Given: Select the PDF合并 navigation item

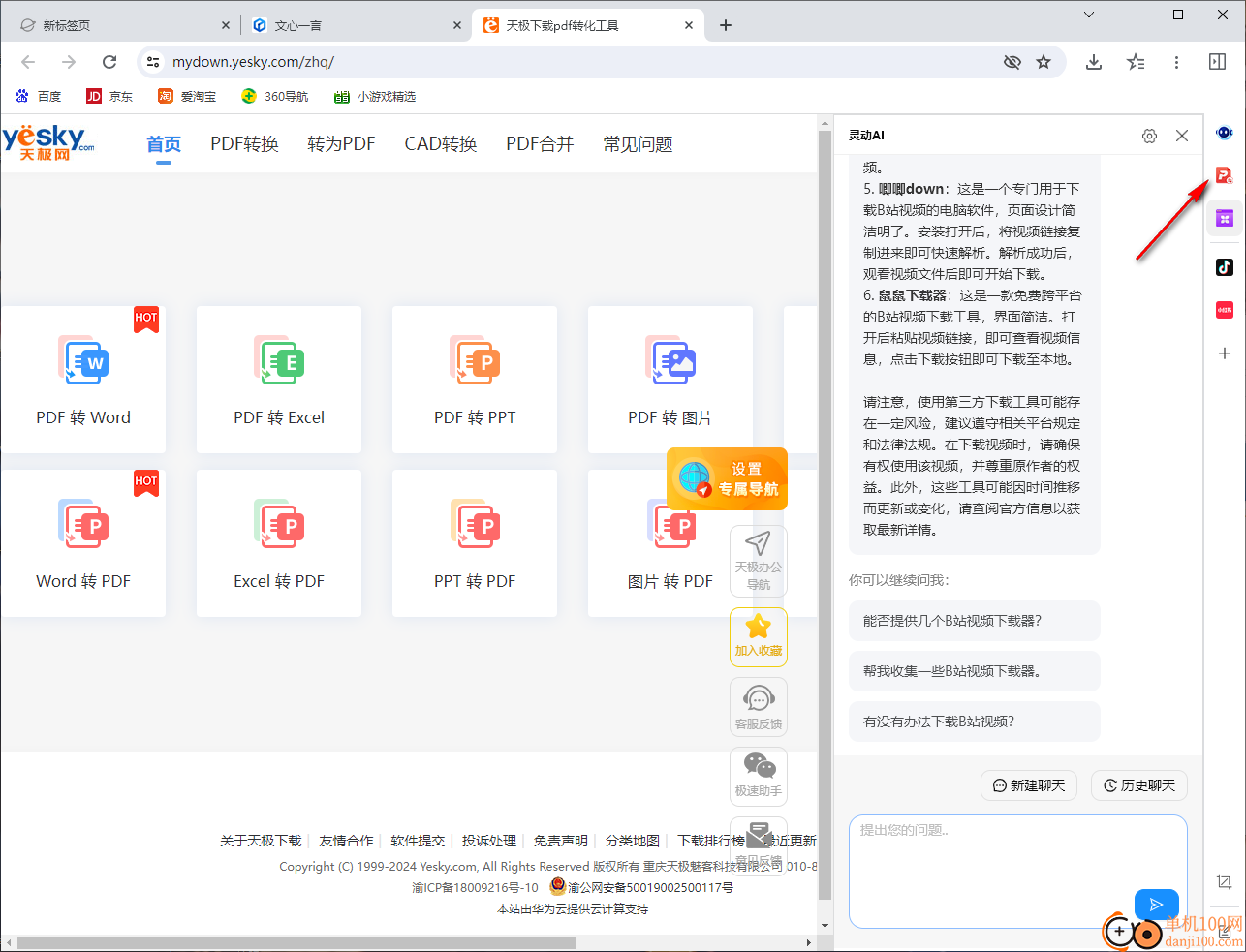Looking at the screenshot, I should [x=540, y=144].
